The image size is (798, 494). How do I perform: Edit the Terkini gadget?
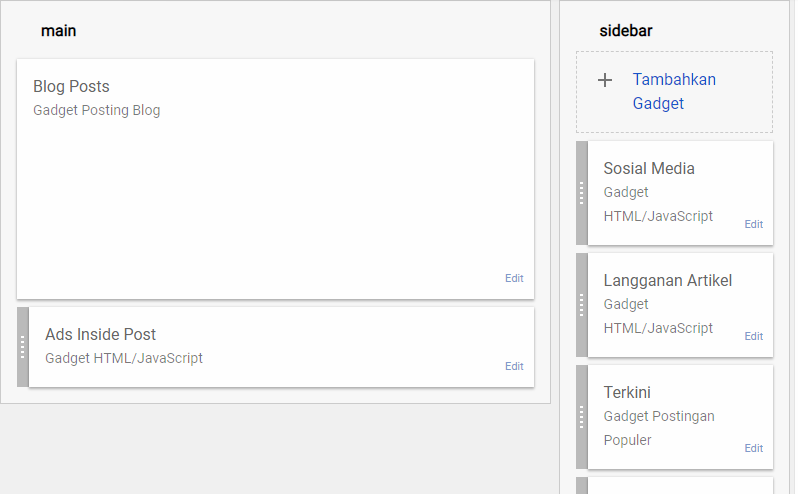pos(753,449)
